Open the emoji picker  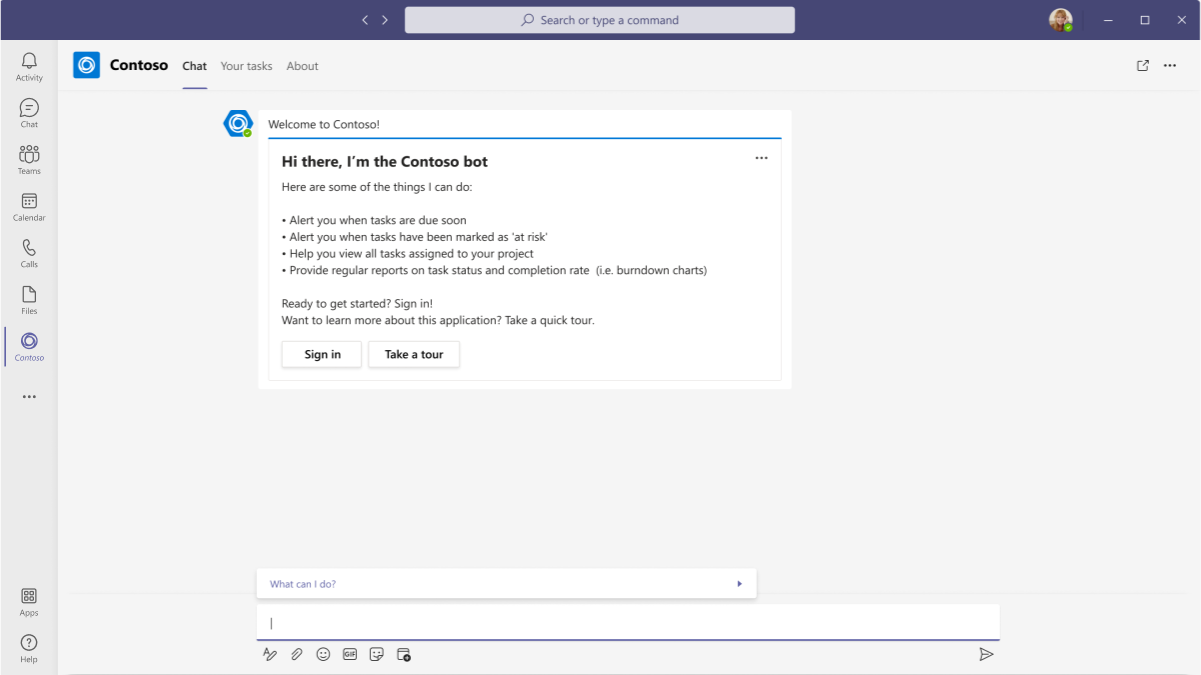[x=323, y=654]
